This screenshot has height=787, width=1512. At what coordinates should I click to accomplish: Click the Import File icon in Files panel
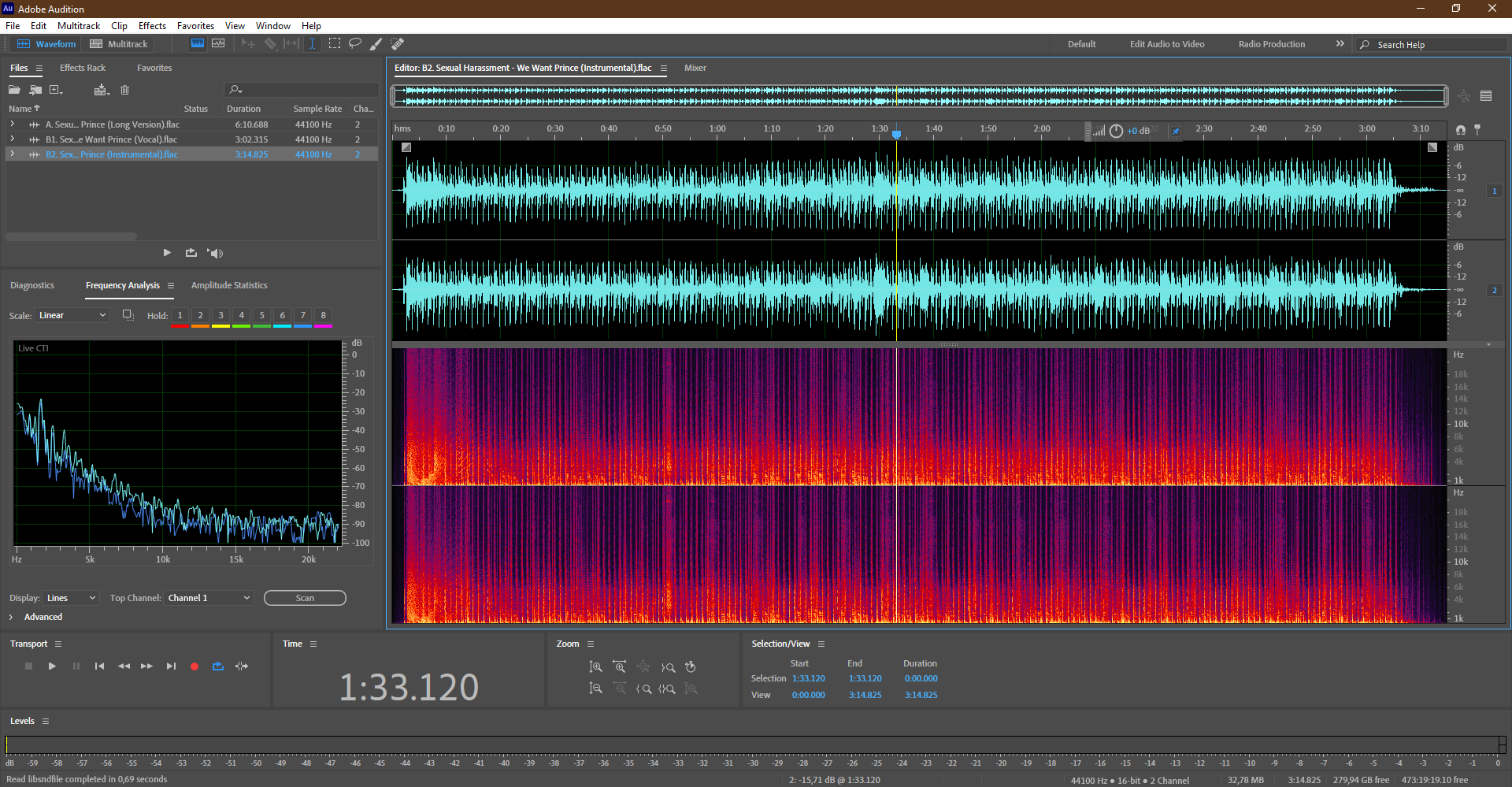tap(35, 90)
